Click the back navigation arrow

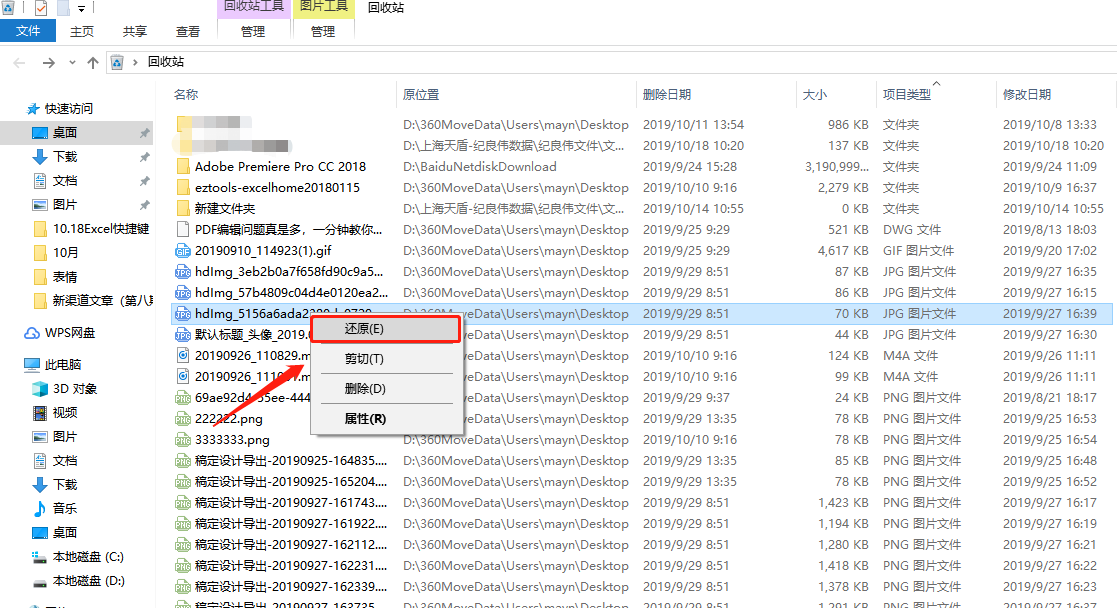pos(19,63)
